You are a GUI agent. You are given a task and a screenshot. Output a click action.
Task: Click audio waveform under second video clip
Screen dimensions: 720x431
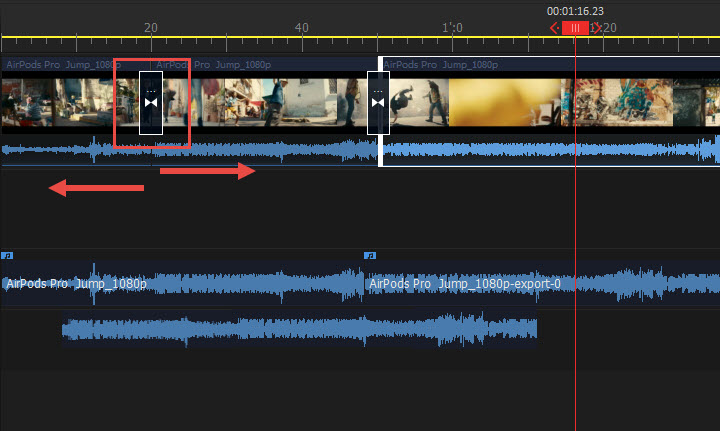[265, 150]
